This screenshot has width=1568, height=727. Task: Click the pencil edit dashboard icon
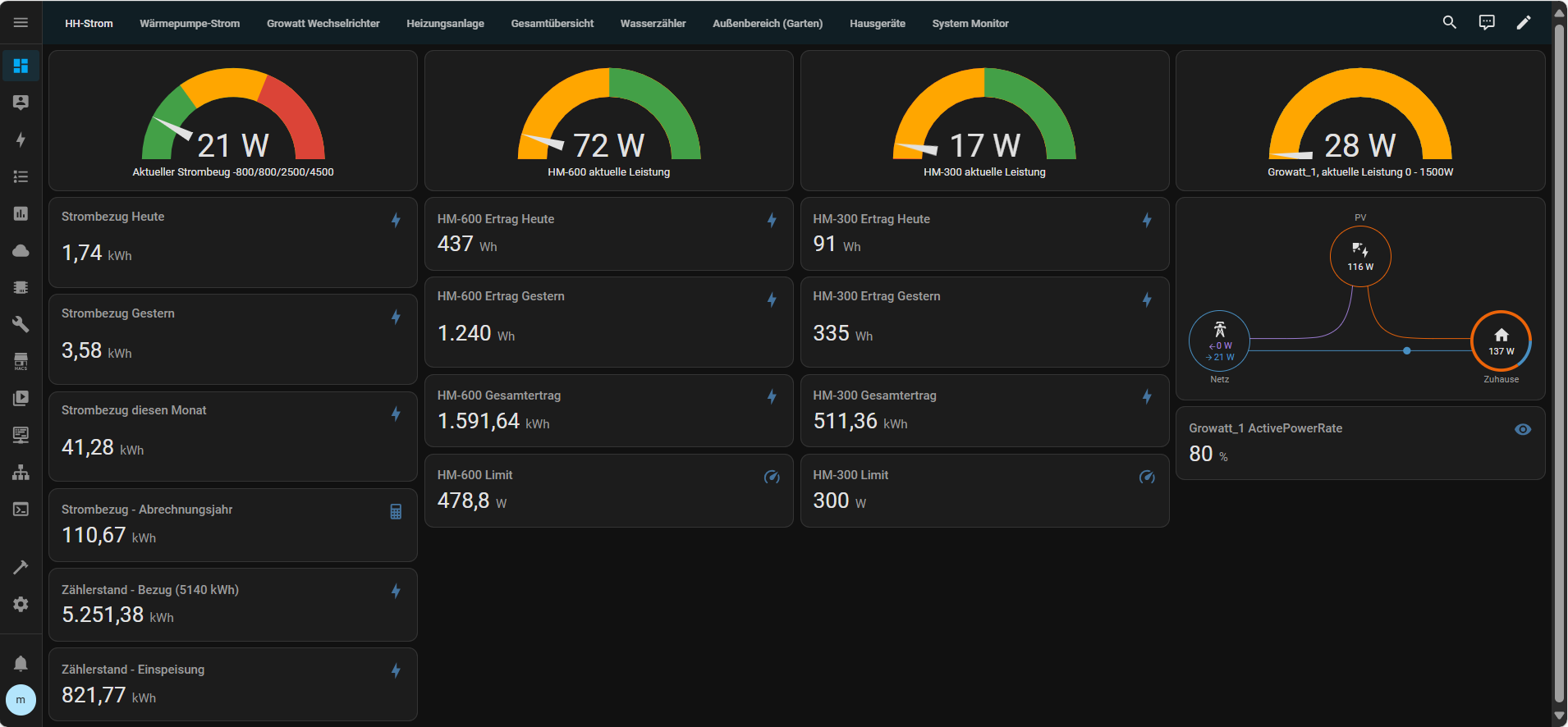click(1524, 23)
